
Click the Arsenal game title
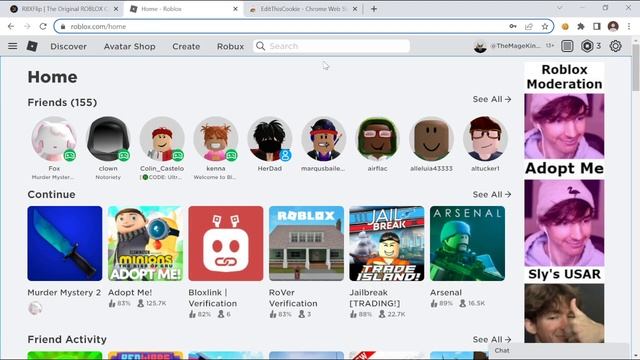446,293
